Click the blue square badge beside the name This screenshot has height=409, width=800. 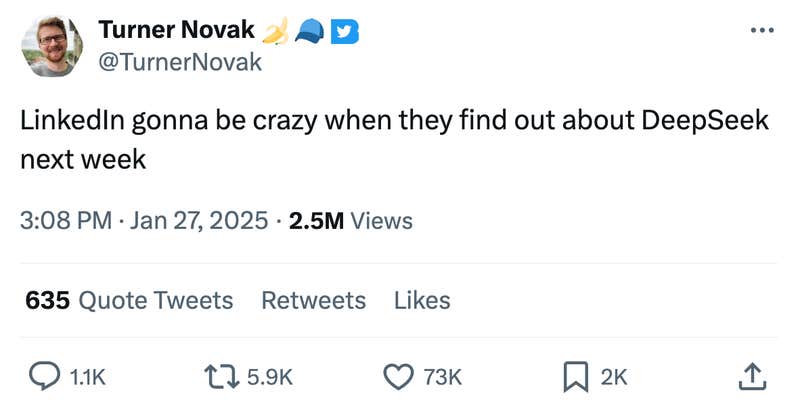coord(345,32)
